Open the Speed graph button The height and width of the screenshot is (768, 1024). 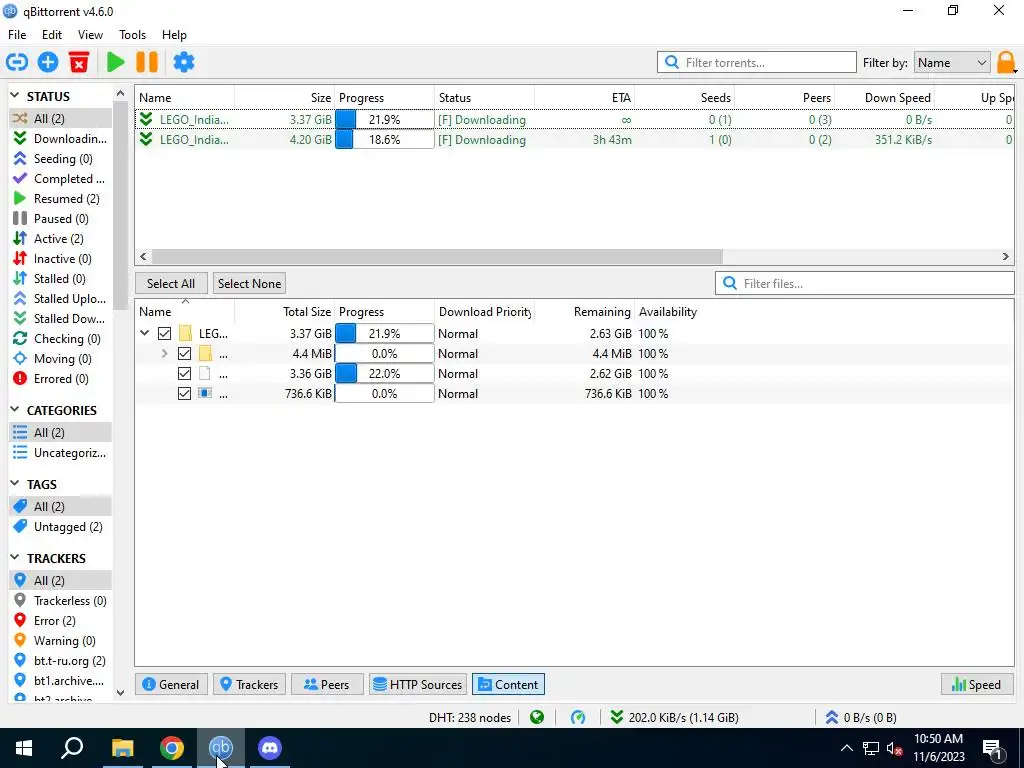click(976, 684)
